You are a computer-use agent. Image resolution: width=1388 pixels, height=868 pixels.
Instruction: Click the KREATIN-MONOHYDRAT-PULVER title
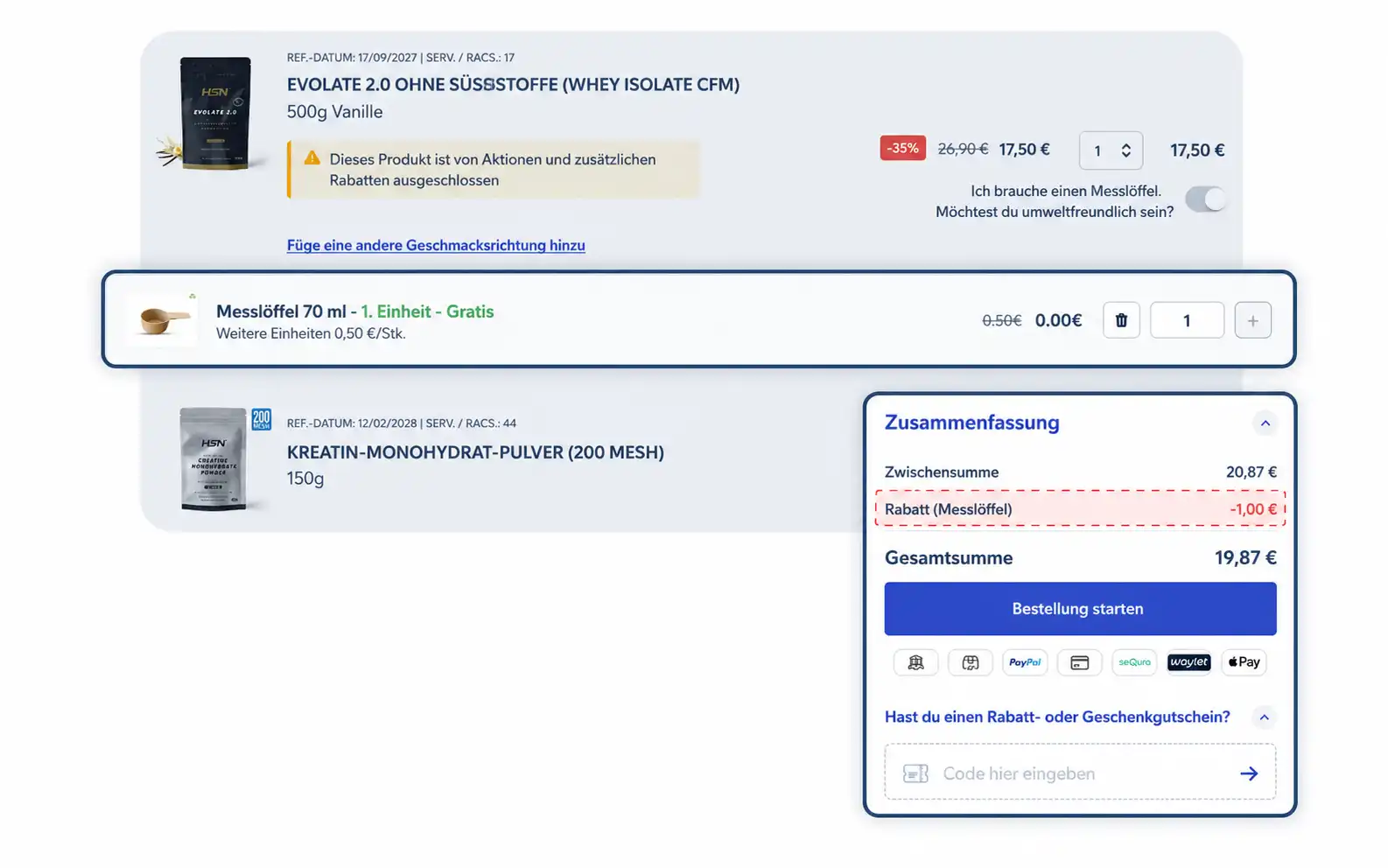(475, 452)
